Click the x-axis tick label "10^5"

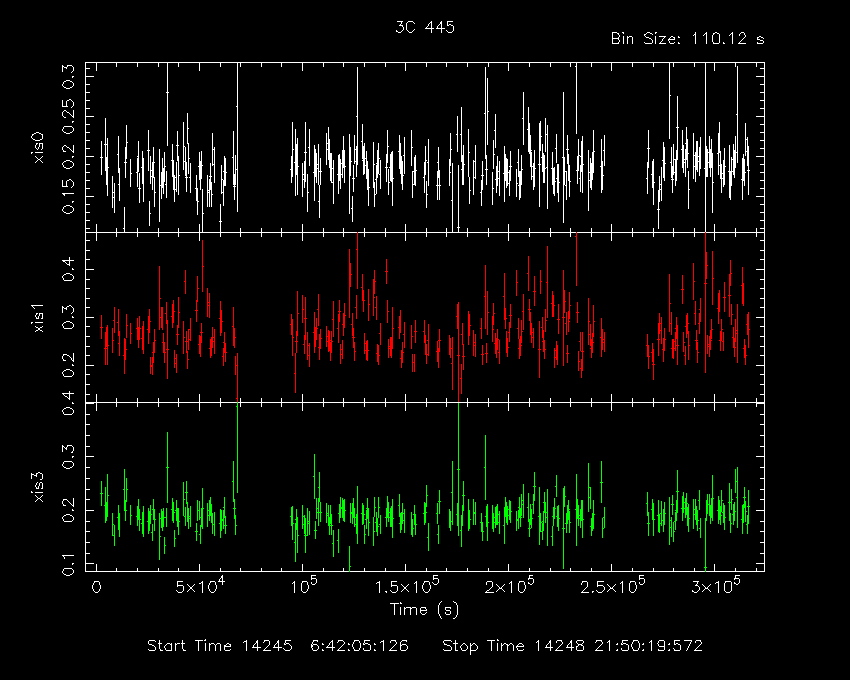[x=304, y=586]
